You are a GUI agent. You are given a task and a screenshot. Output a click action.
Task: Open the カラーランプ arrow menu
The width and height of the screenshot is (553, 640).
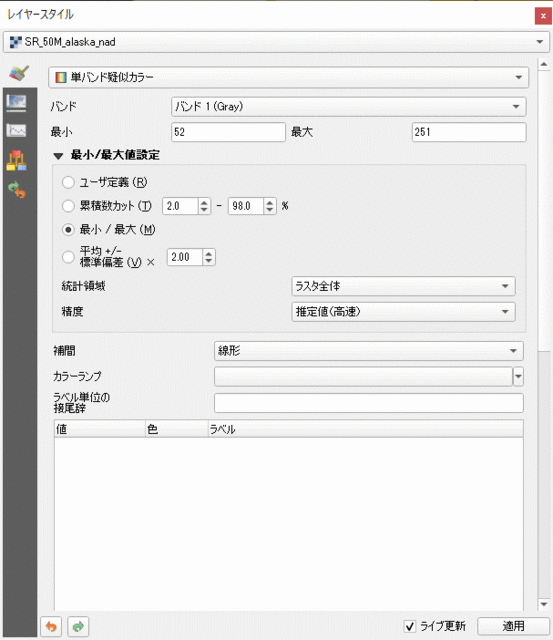(x=518, y=376)
